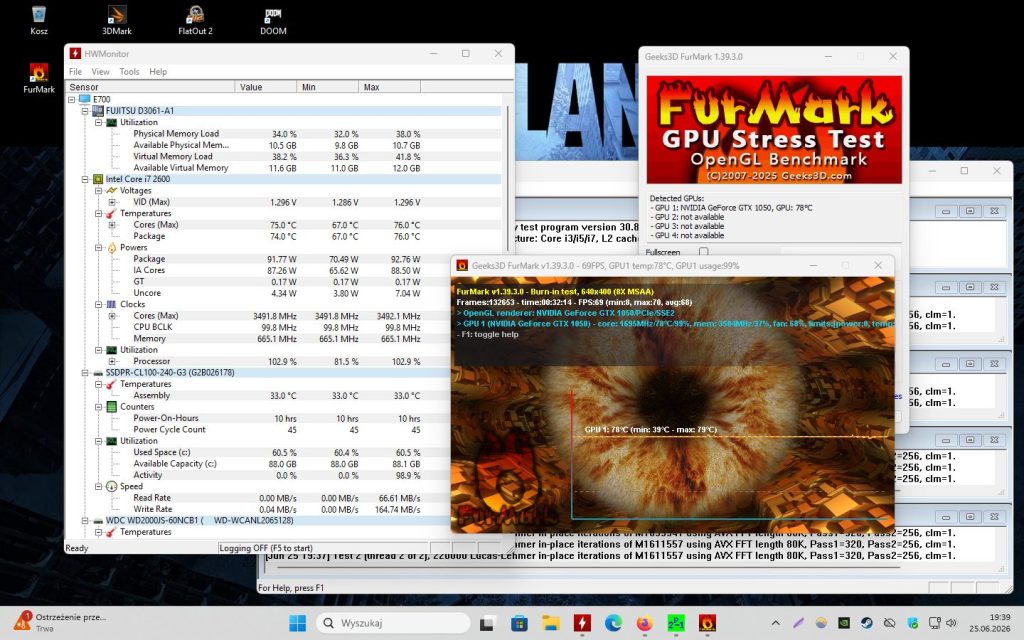Collapse the WDC WD2000JS drive node
This screenshot has height=640, width=1024.
pos(85,520)
